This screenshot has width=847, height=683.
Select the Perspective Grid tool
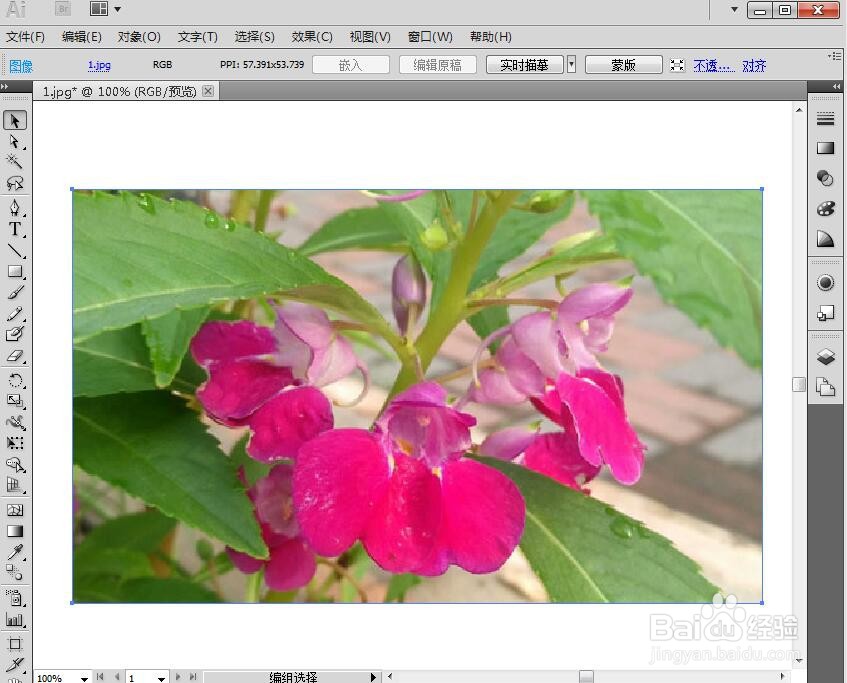pos(15,485)
